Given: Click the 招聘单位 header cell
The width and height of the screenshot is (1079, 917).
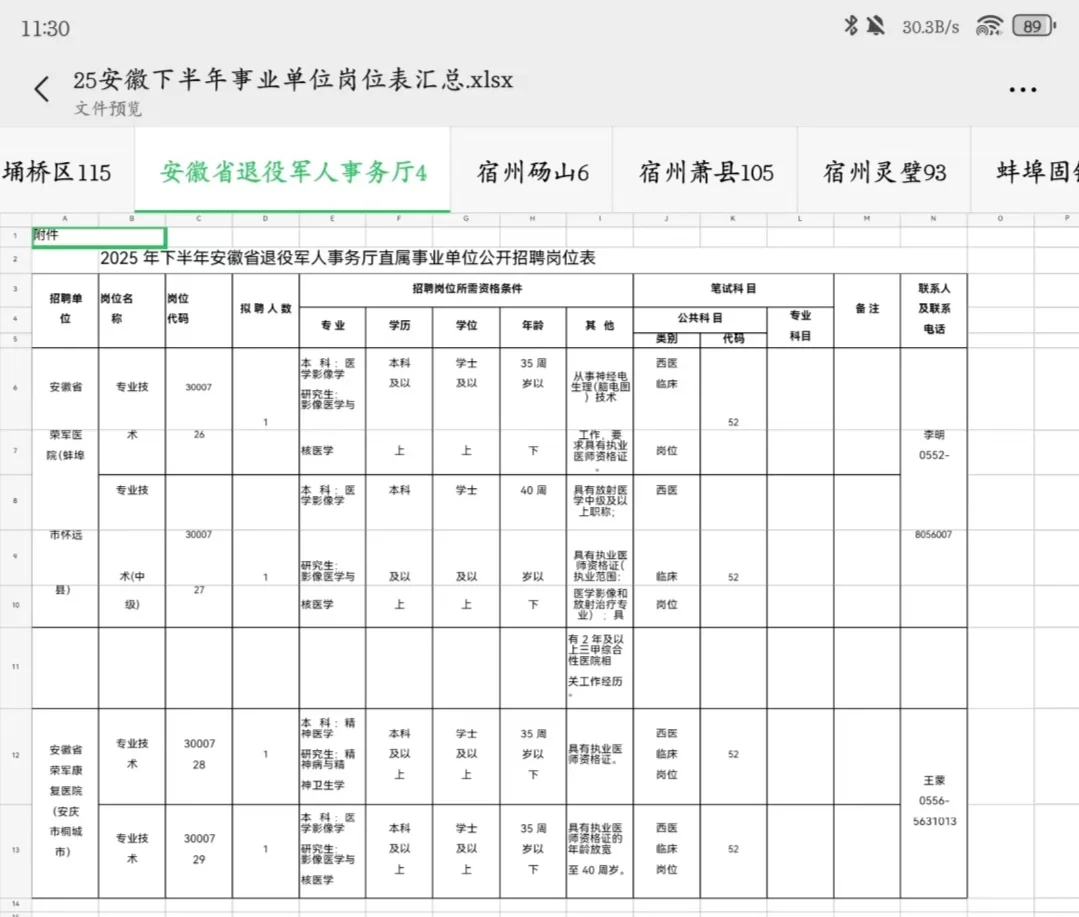Looking at the screenshot, I should (x=65, y=310).
